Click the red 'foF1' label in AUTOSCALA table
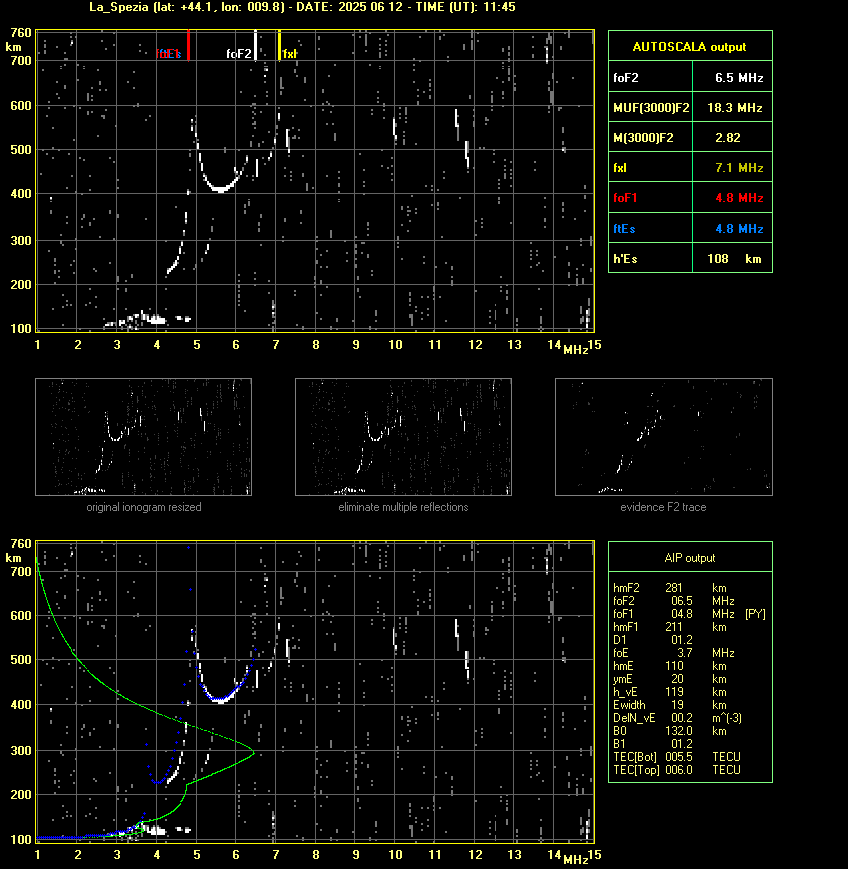This screenshot has width=848, height=869. [x=625, y=198]
